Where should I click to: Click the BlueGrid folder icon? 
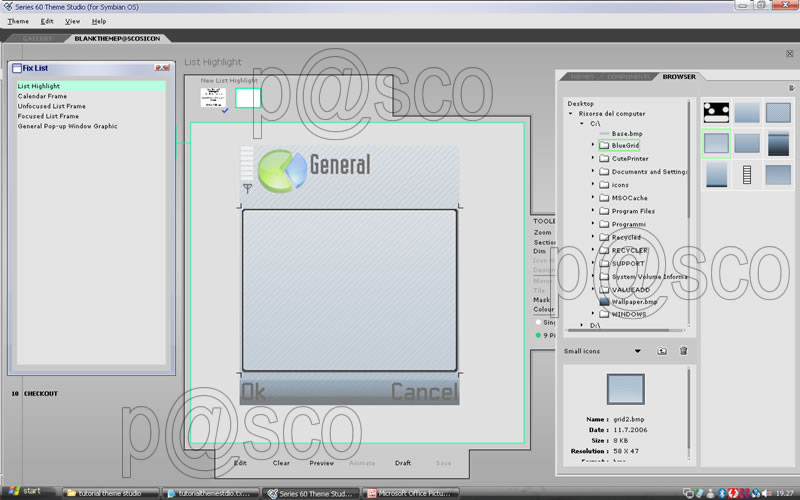click(x=604, y=145)
